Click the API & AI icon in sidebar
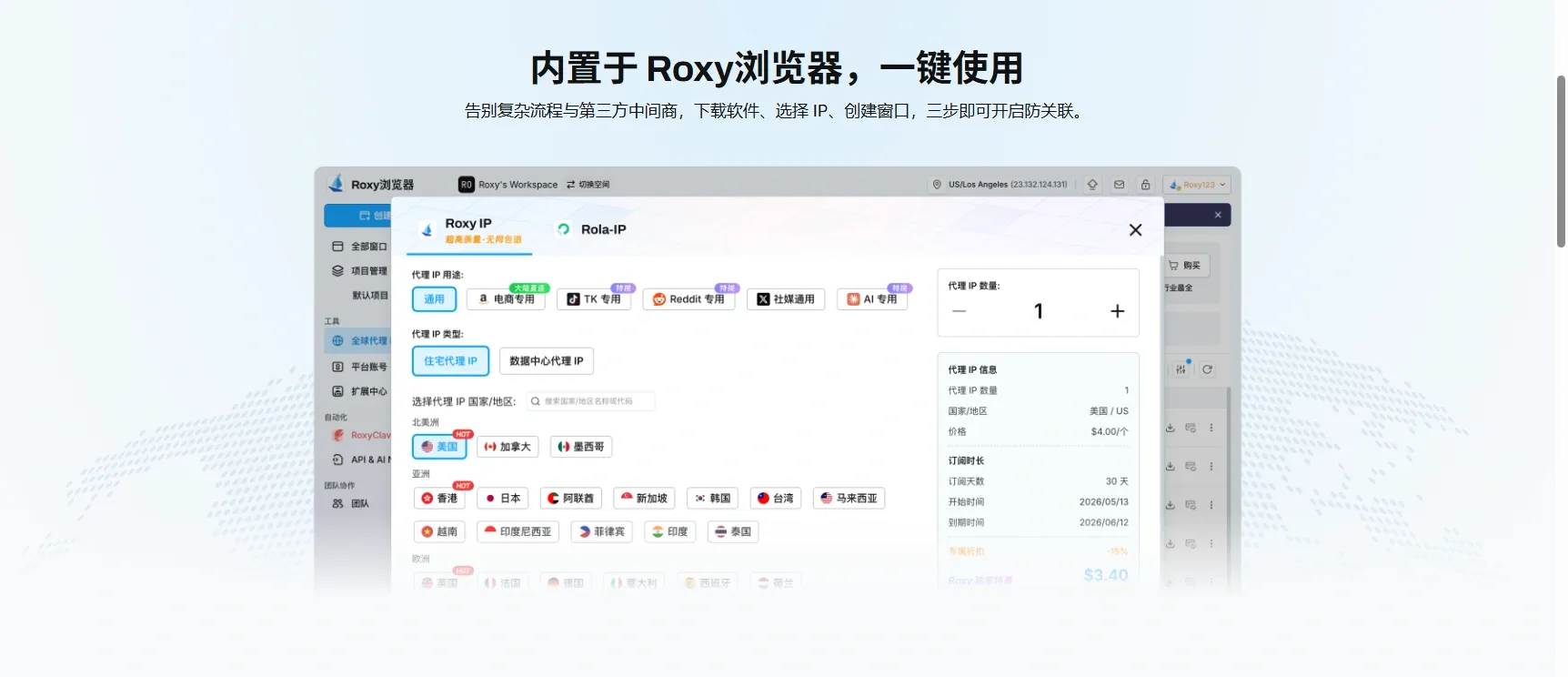 click(338, 460)
